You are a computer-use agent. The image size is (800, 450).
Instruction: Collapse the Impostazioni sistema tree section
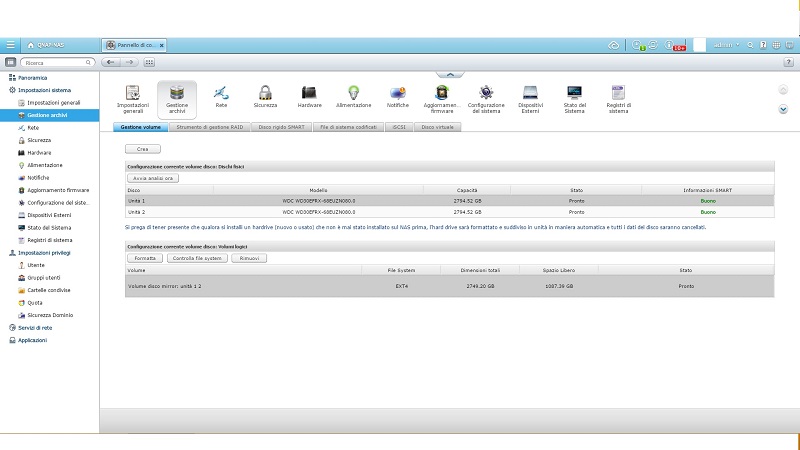11,90
